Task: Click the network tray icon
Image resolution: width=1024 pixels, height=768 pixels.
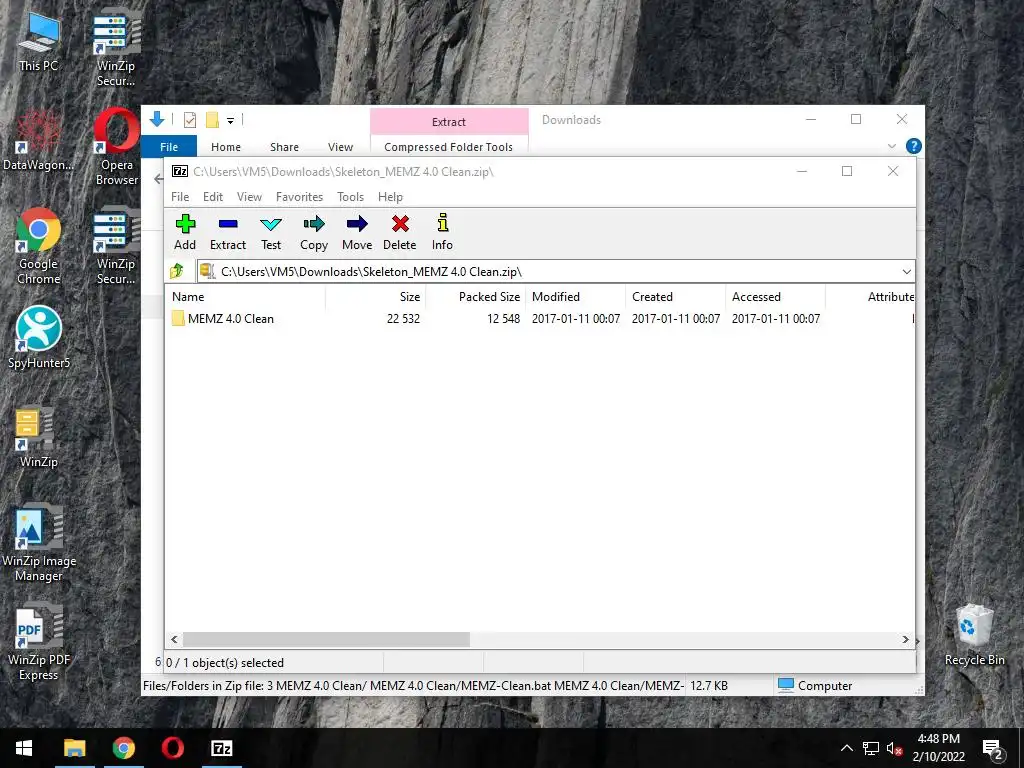Action: (x=871, y=748)
